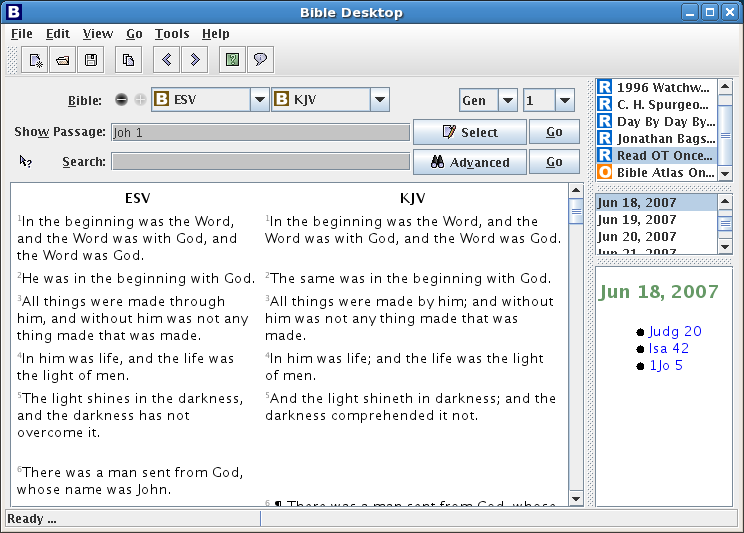Click the new Bible view toolbar icon
This screenshot has width=744, height=533.
(35, 60)
